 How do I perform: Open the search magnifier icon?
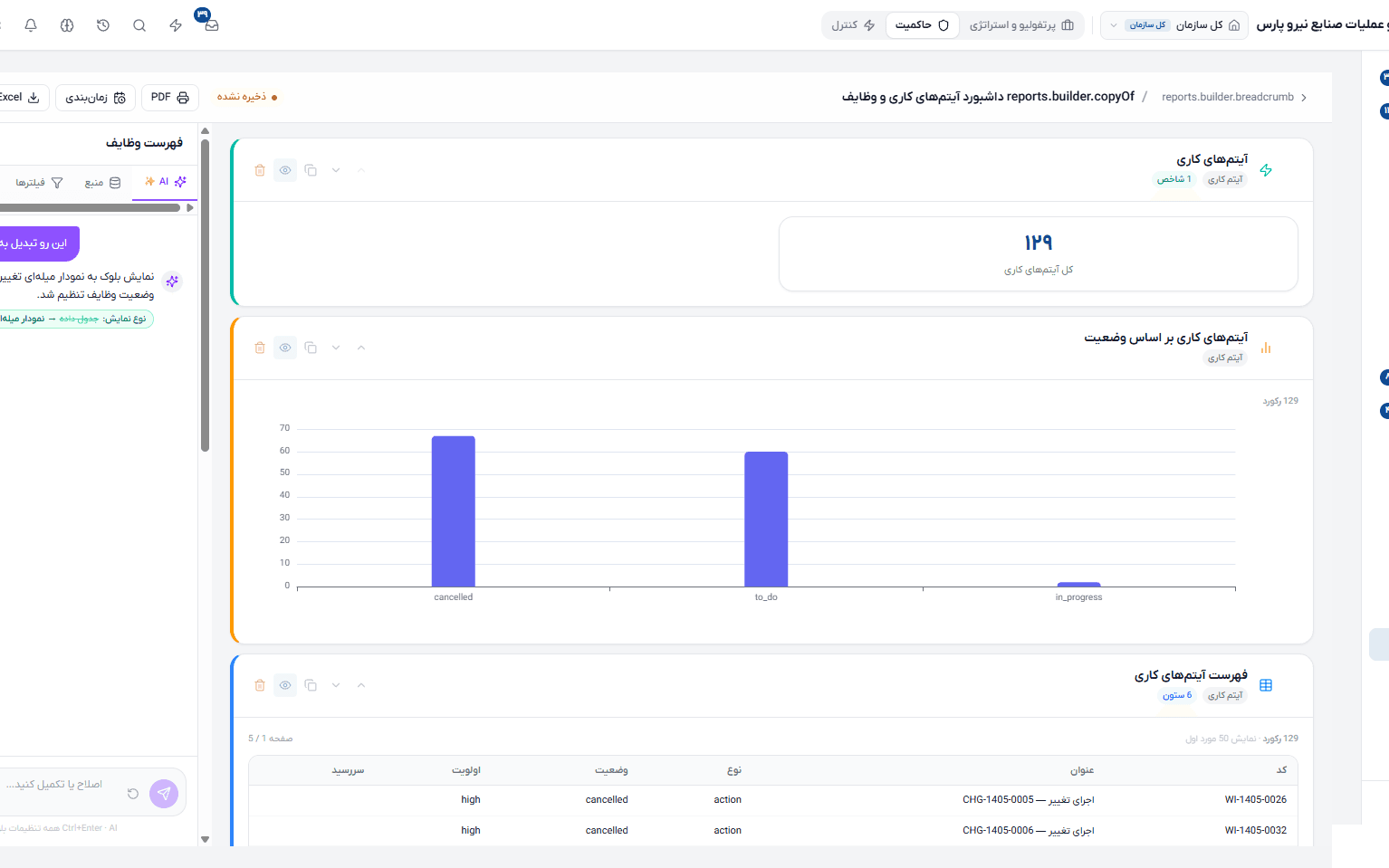139,25
